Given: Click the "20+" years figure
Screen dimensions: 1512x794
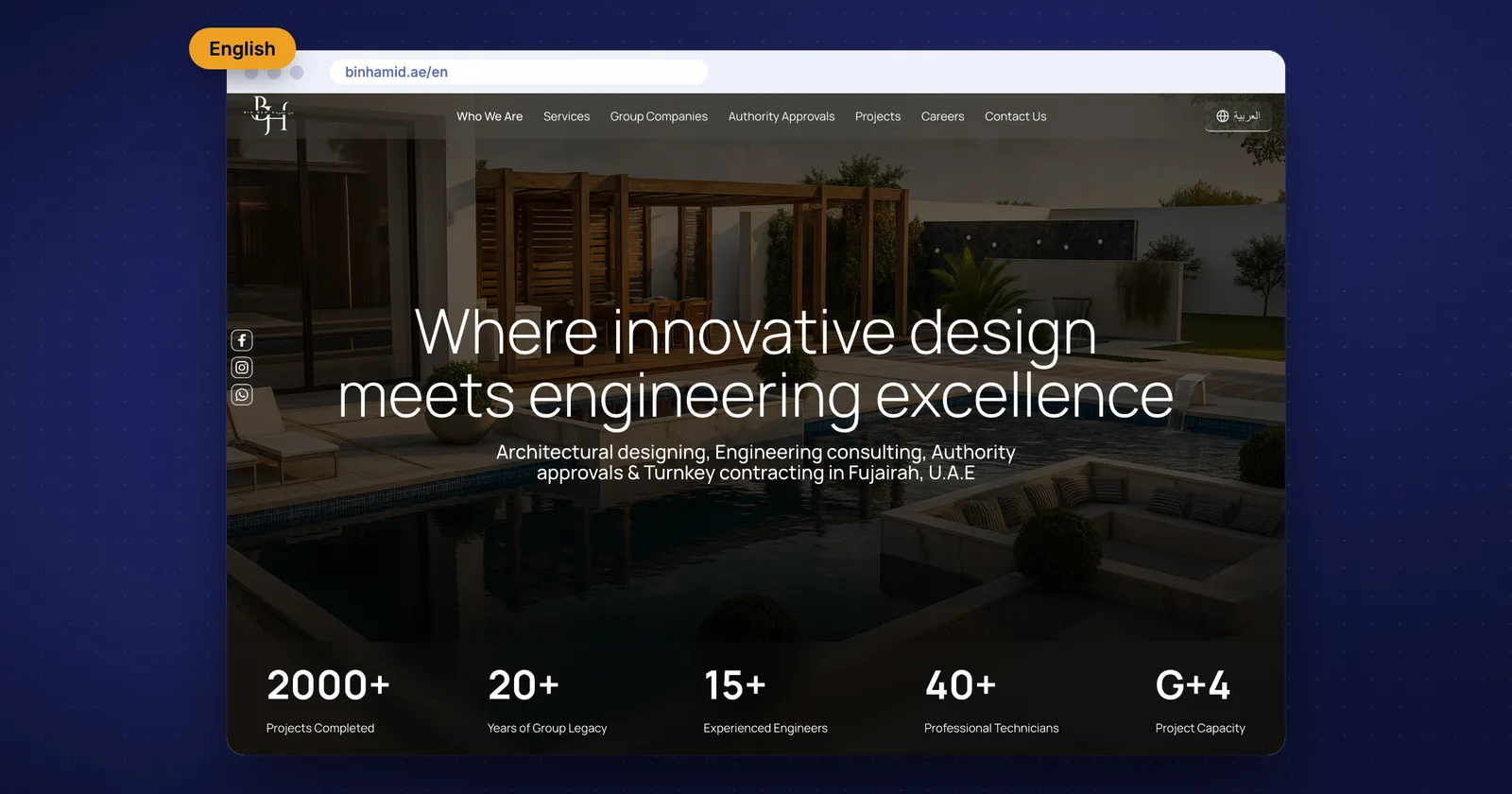Looking at the screenshot, I should point(524,685).
